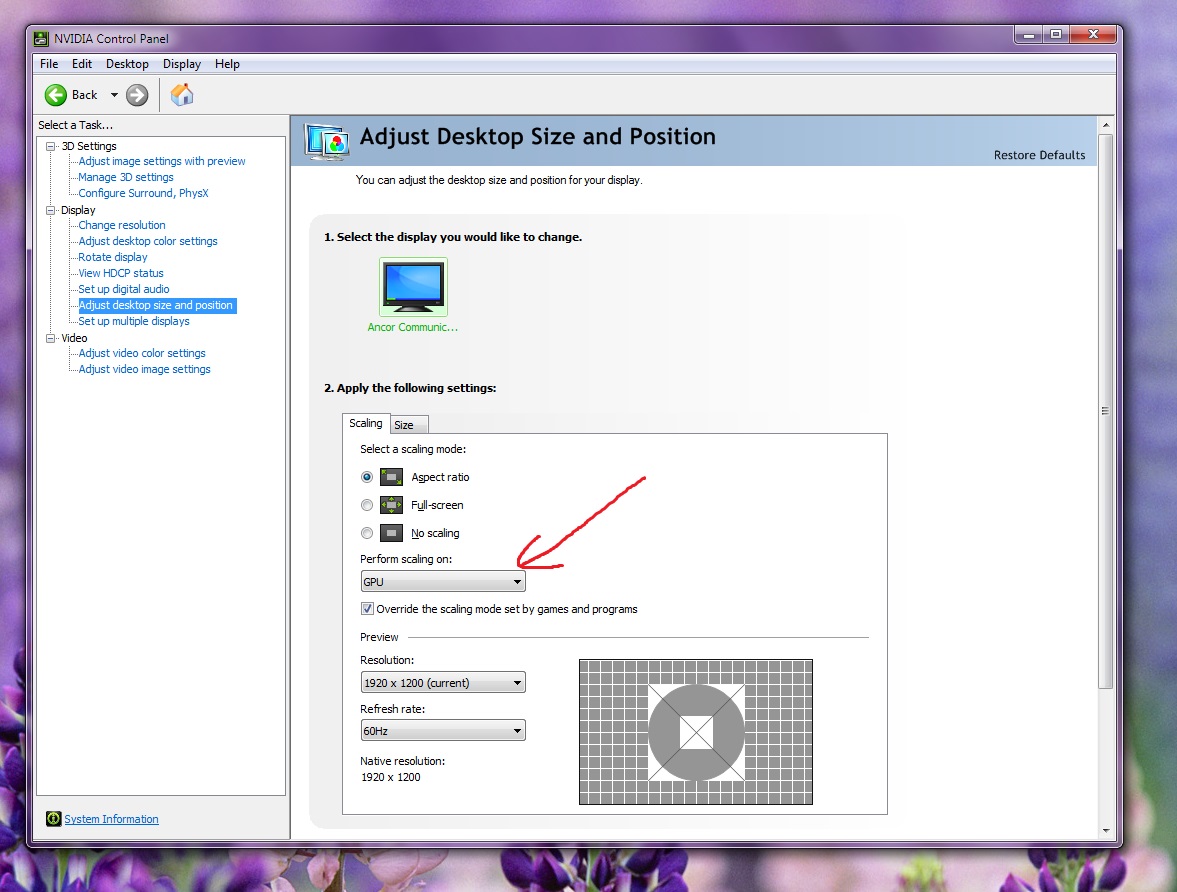1177x892 pixels.
Task: Collapse the Video tree node
Action: (x=51, y=339)
